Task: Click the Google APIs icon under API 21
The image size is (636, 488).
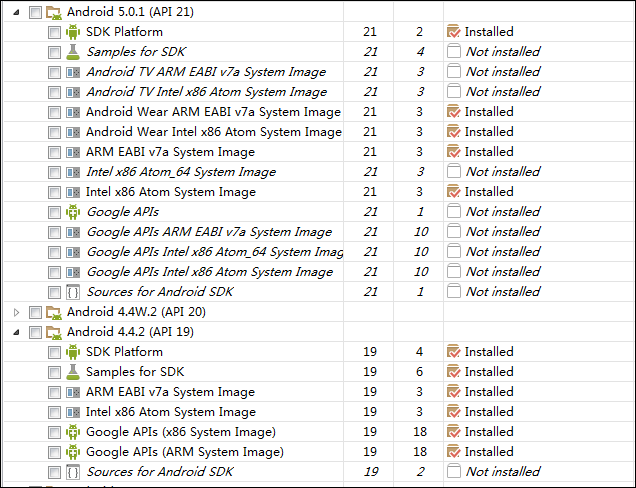Action: pyautogui.click(x=72, y=212)
